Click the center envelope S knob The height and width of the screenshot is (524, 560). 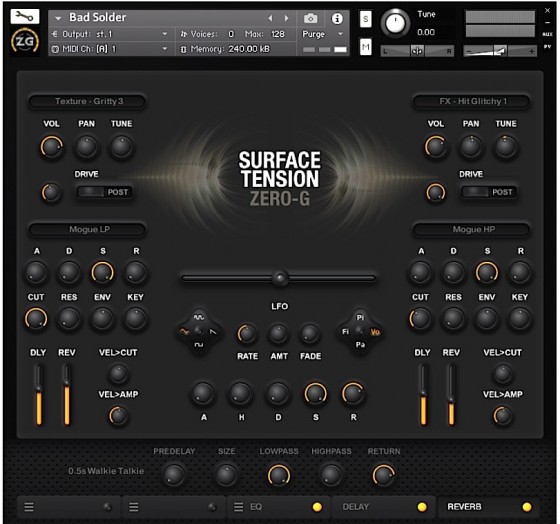click(x=315, y=394)
